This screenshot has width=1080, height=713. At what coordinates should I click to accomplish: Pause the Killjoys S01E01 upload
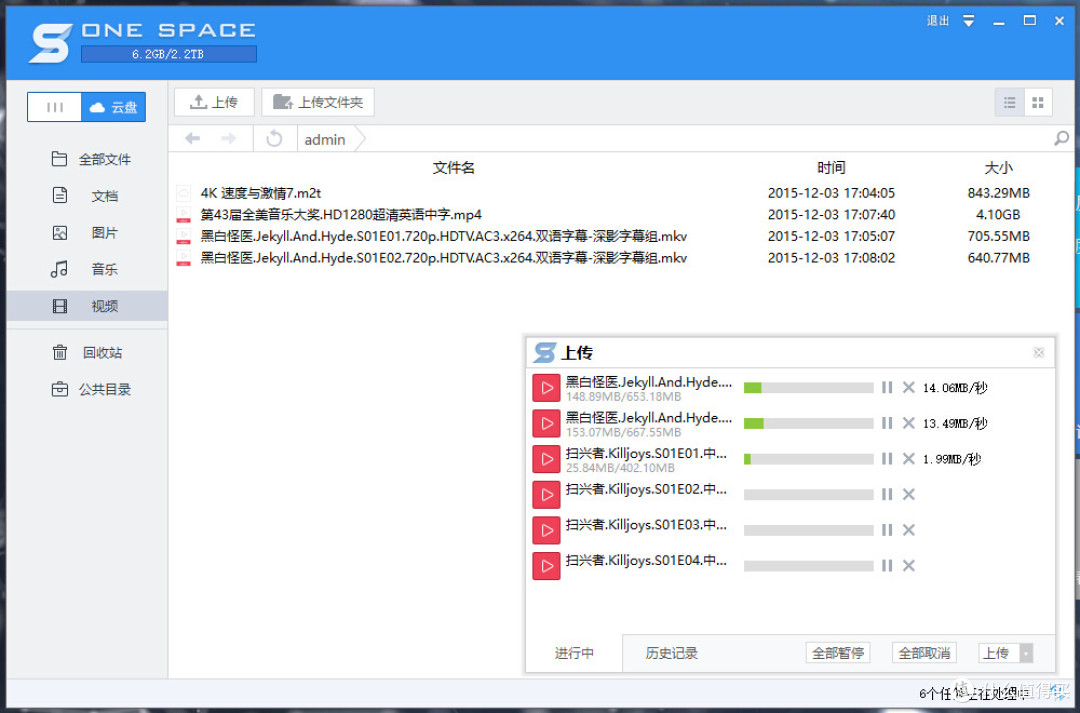[886, 459]
